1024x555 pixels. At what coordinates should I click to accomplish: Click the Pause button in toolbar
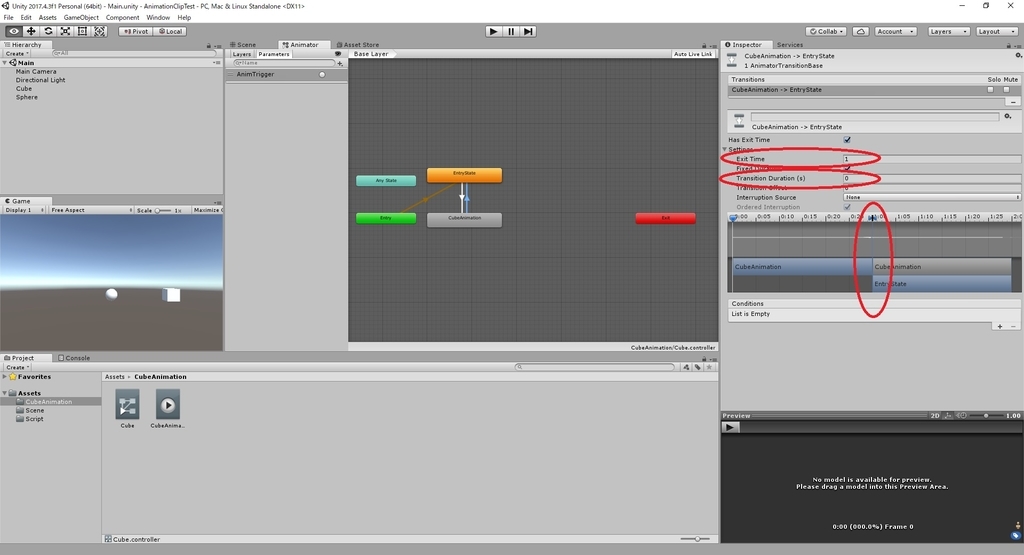tap(511, 31)
